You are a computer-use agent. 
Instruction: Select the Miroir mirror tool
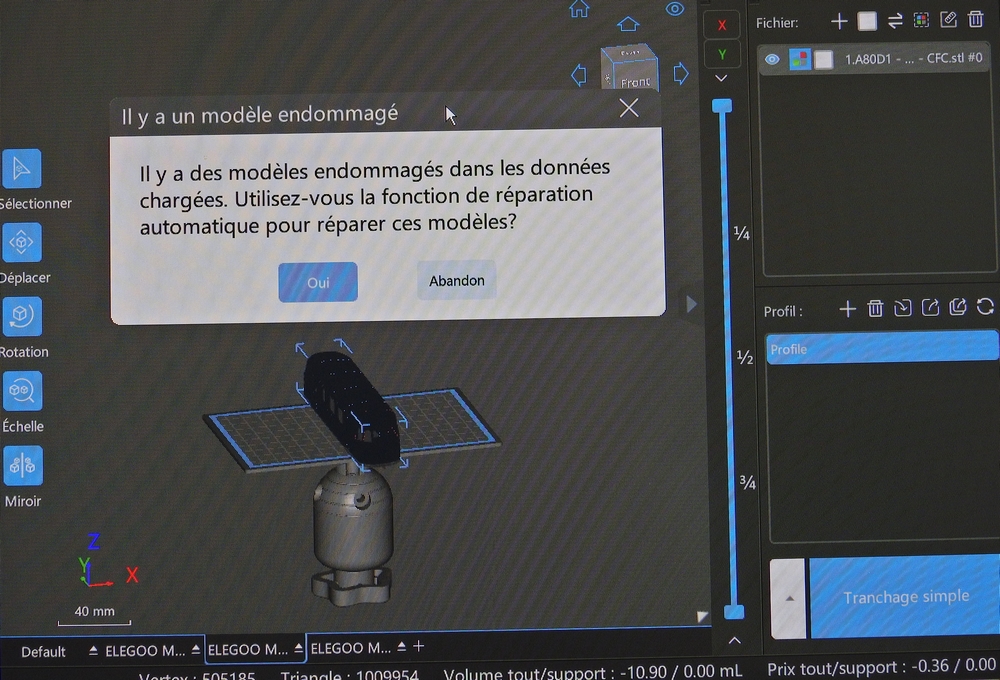[23, 465]
